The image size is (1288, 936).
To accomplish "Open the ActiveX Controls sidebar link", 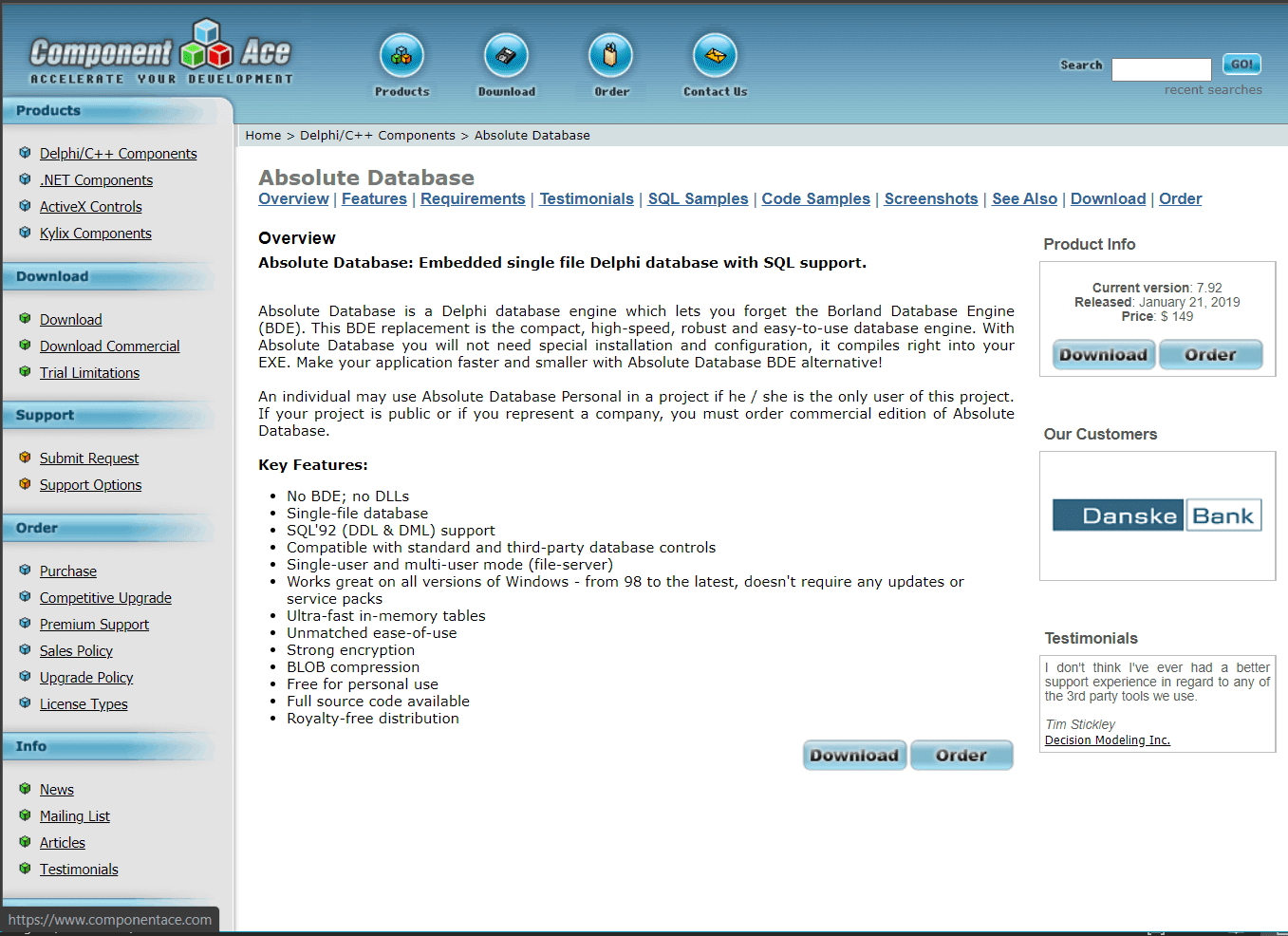I will click(x=91, y=207).
